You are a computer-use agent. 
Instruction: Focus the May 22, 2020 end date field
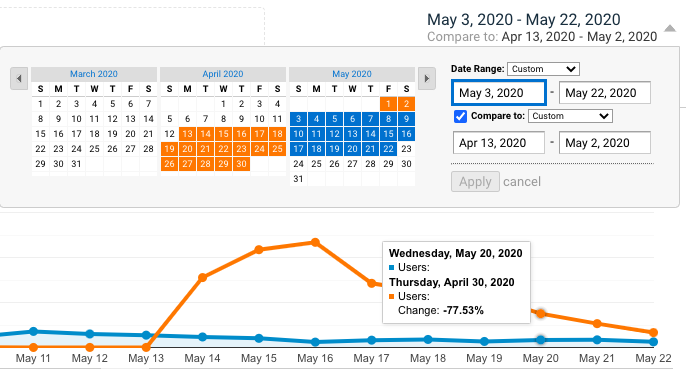(x=605, y=93)
